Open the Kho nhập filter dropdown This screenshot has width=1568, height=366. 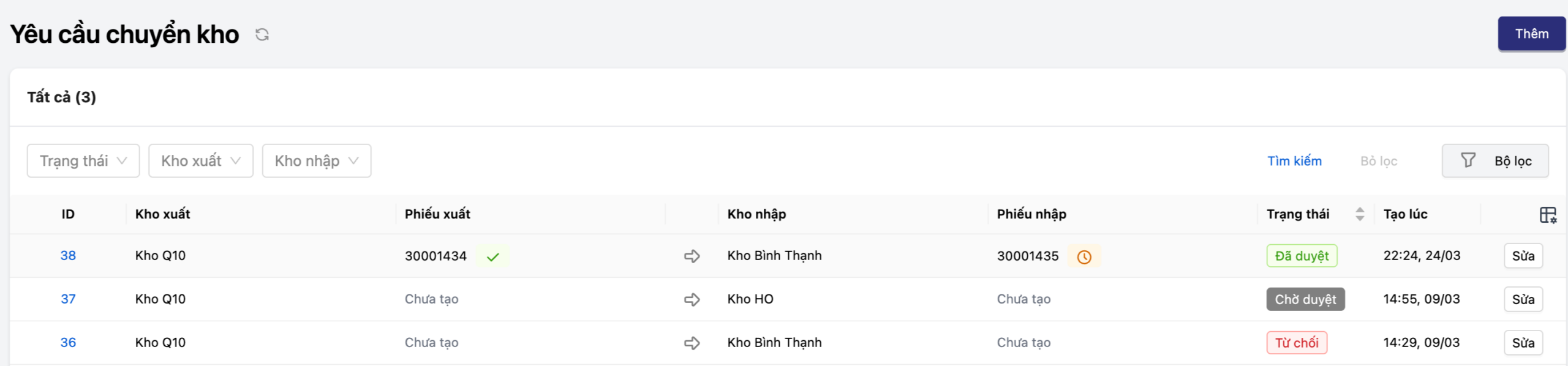[x=317, y=161]
